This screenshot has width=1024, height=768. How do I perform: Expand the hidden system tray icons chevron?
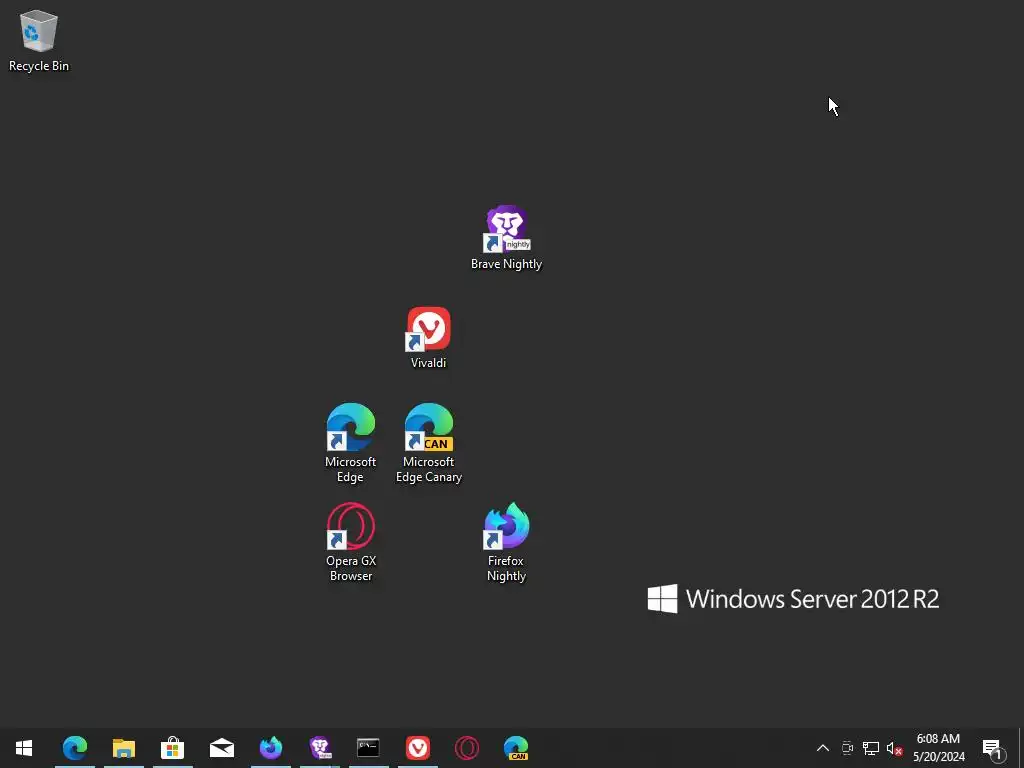pyautogui.click(x=823, y=748)
